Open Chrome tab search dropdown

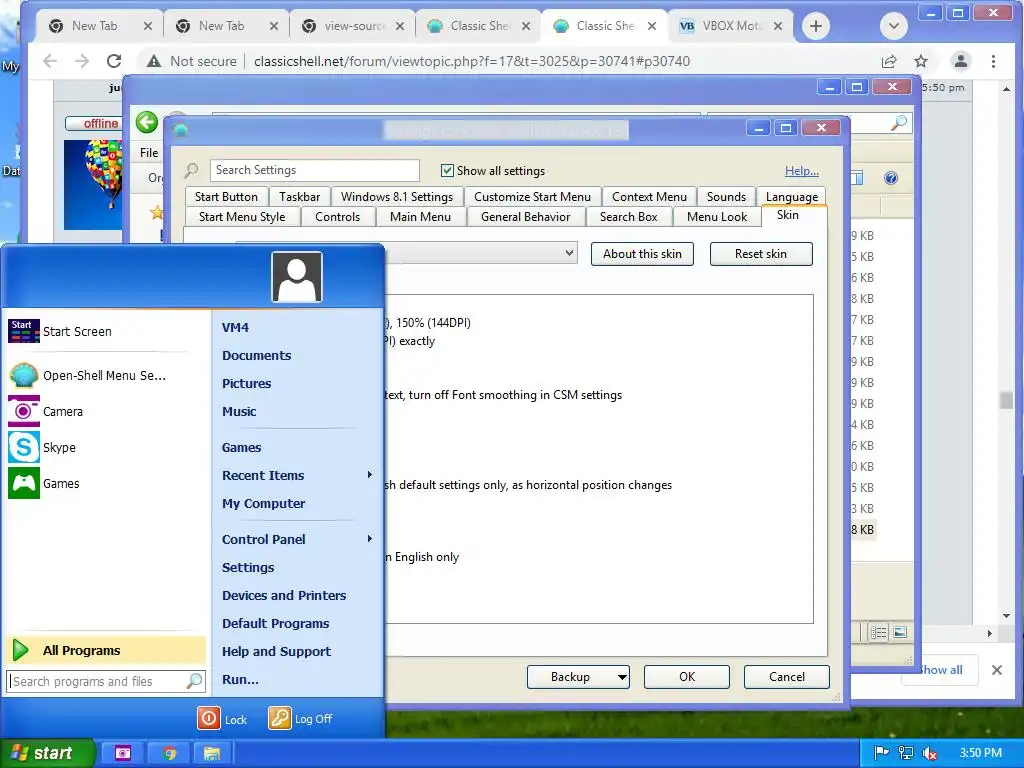[893, 26]
